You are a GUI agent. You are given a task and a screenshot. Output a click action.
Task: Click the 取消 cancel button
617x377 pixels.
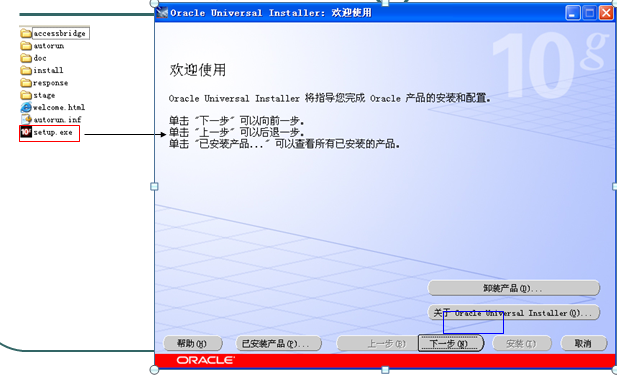pyautogui.click(x=584, y=344)
